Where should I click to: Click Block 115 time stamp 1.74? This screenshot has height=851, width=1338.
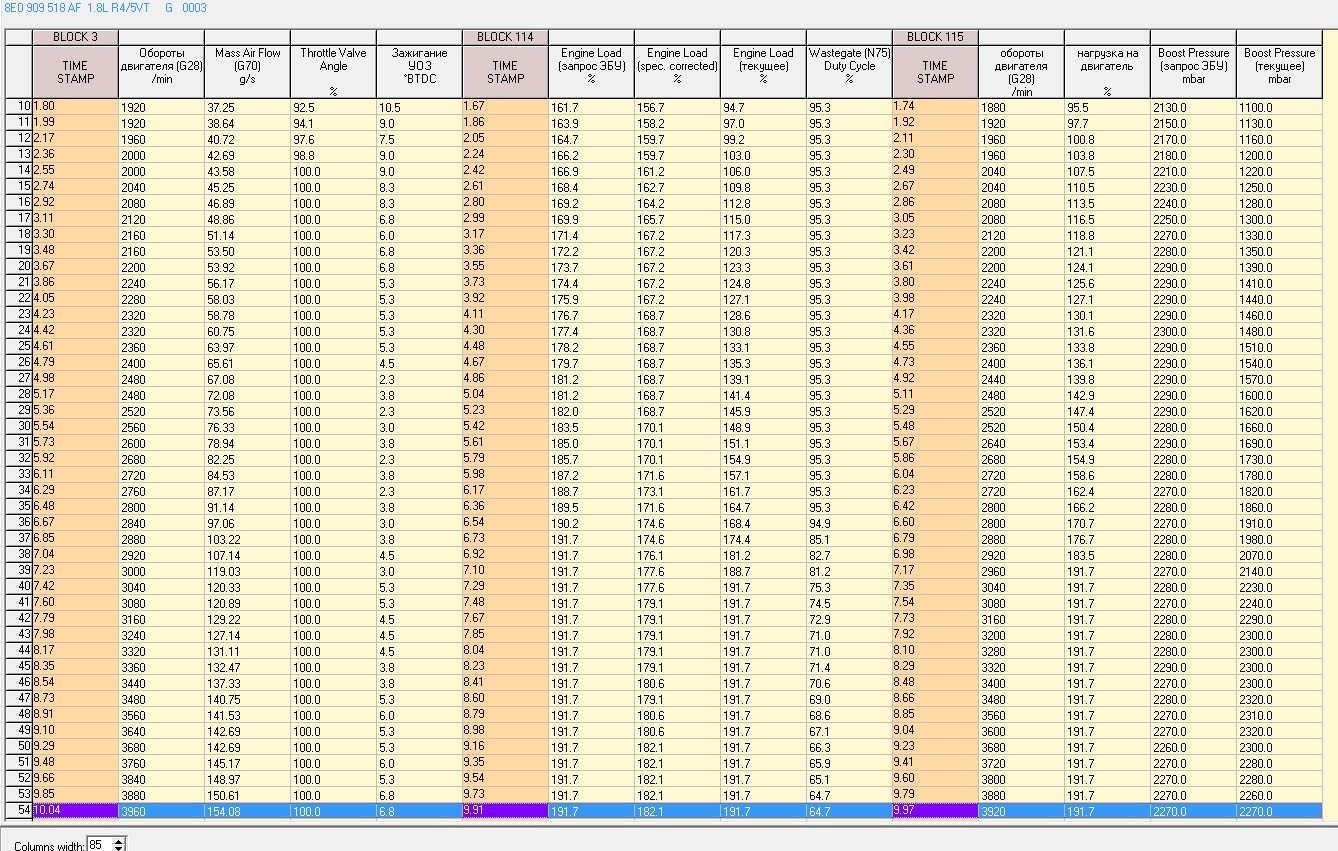pyautogui.click(x=935, y=106)
